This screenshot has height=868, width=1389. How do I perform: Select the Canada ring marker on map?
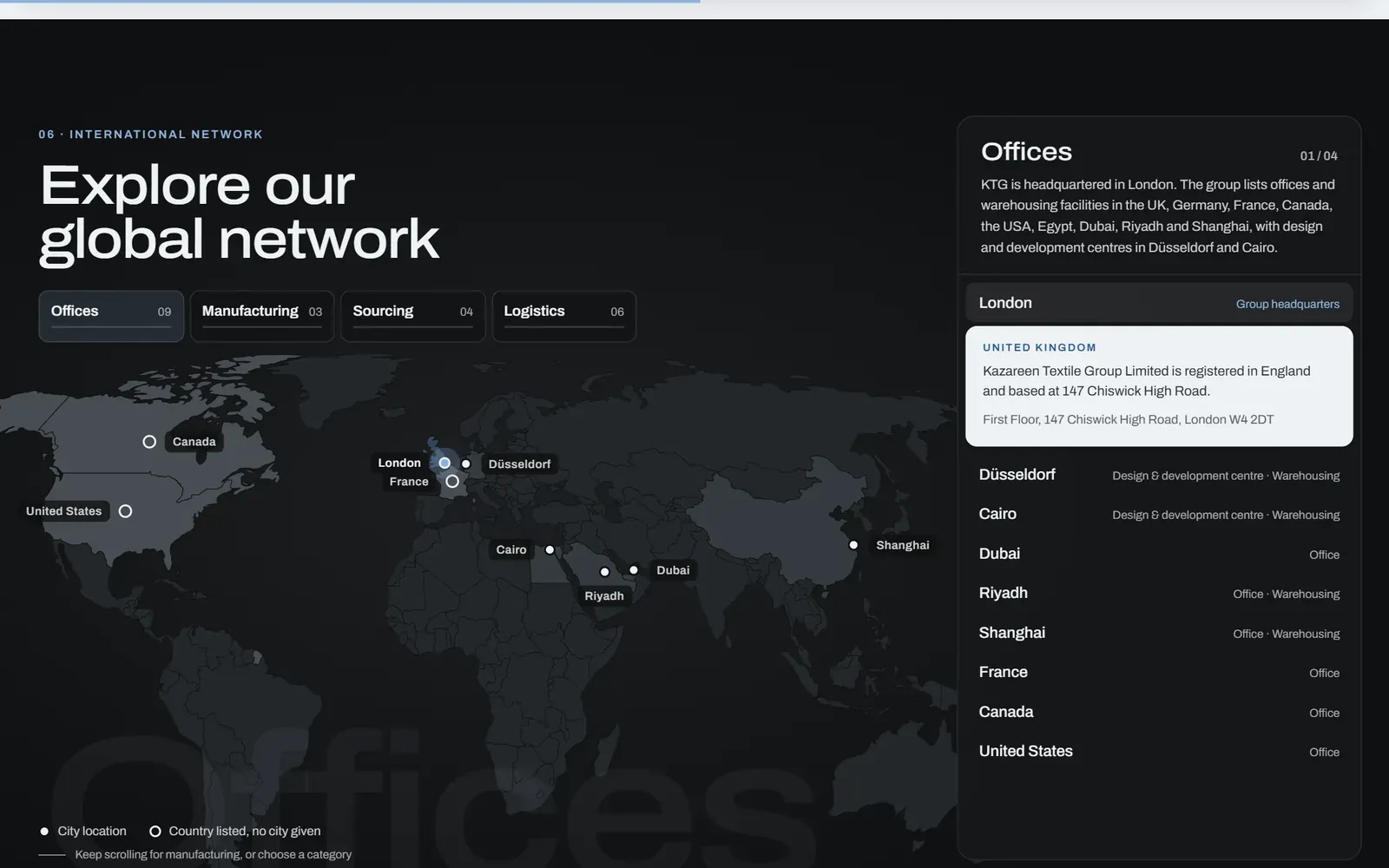(x=149, y=442)
